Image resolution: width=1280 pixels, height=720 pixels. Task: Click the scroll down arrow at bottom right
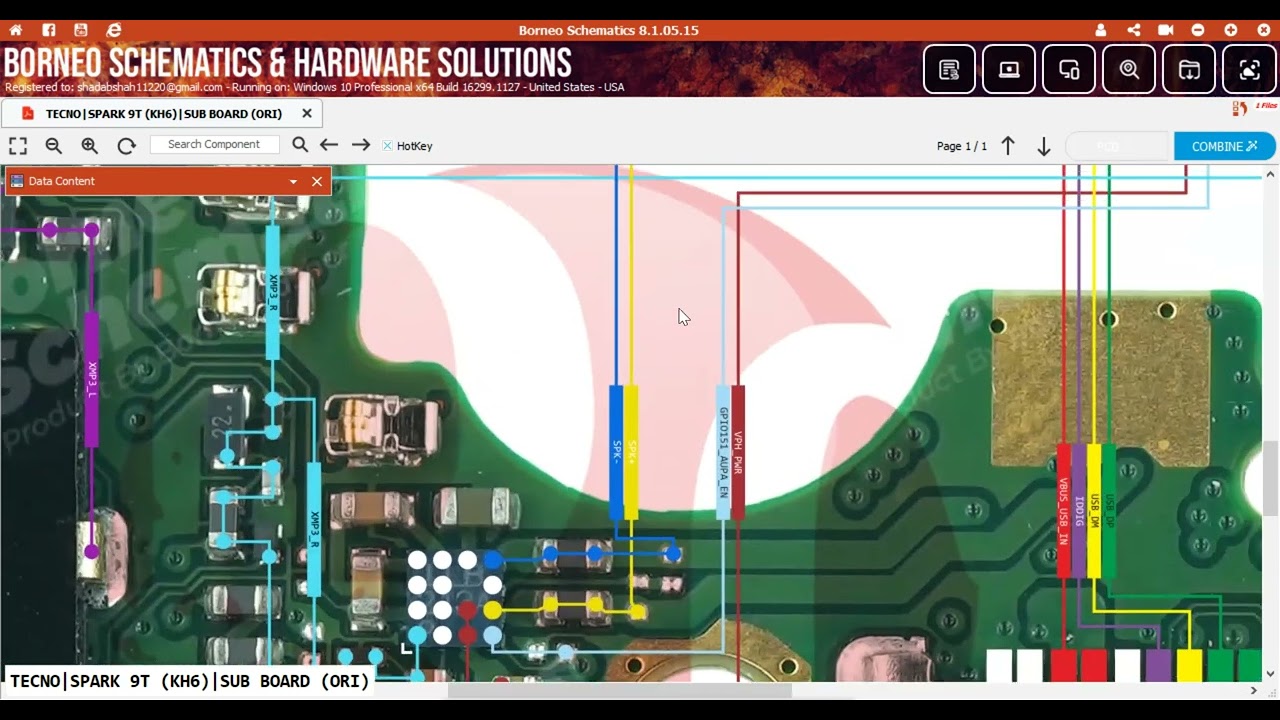tap(1271, 674)
